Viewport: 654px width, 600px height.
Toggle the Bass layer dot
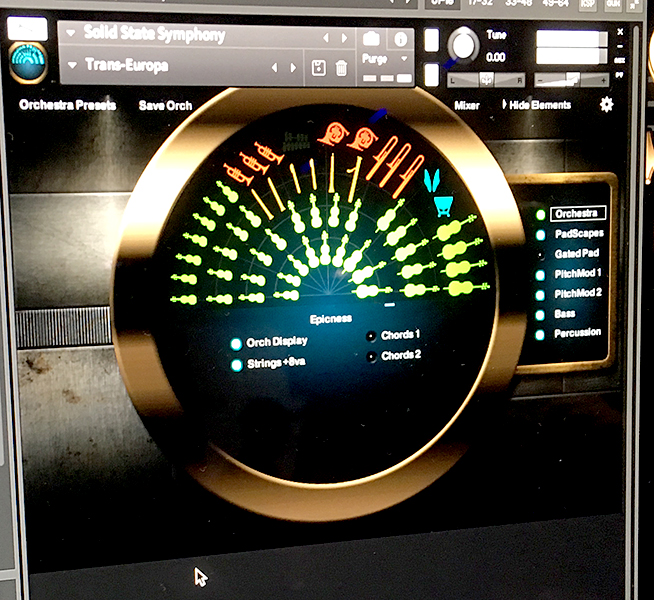point(540,315)
